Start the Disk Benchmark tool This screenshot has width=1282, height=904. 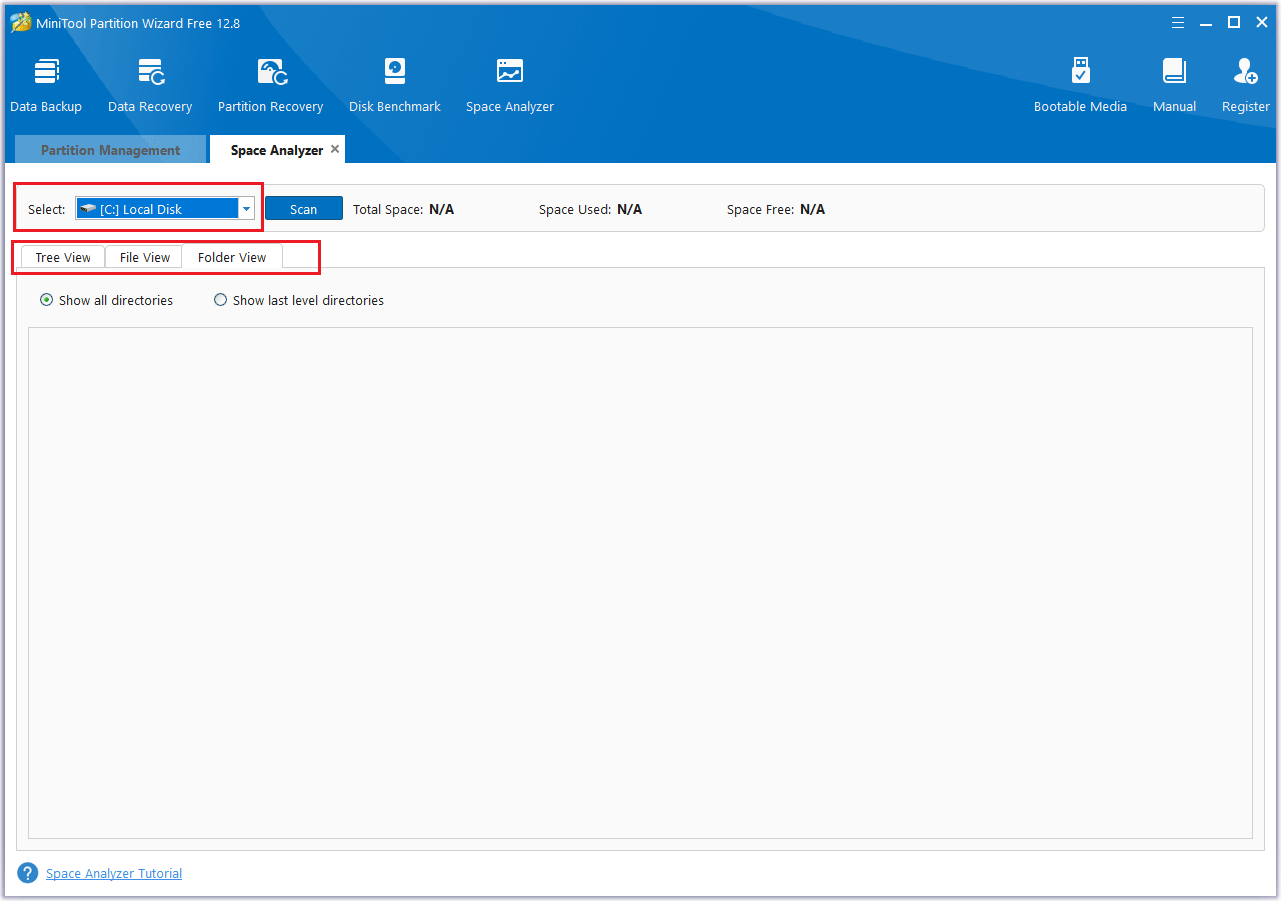coord(395,85)
